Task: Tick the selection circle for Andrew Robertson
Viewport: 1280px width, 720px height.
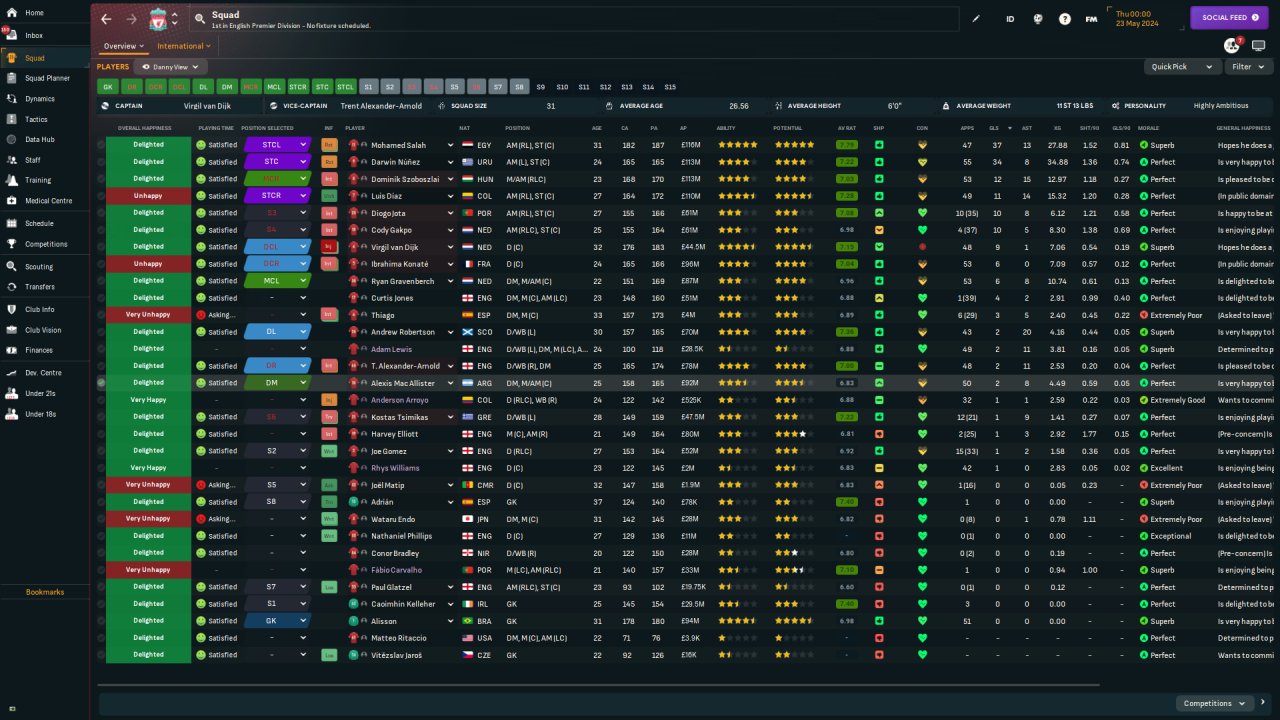Action: pos(101,332)
